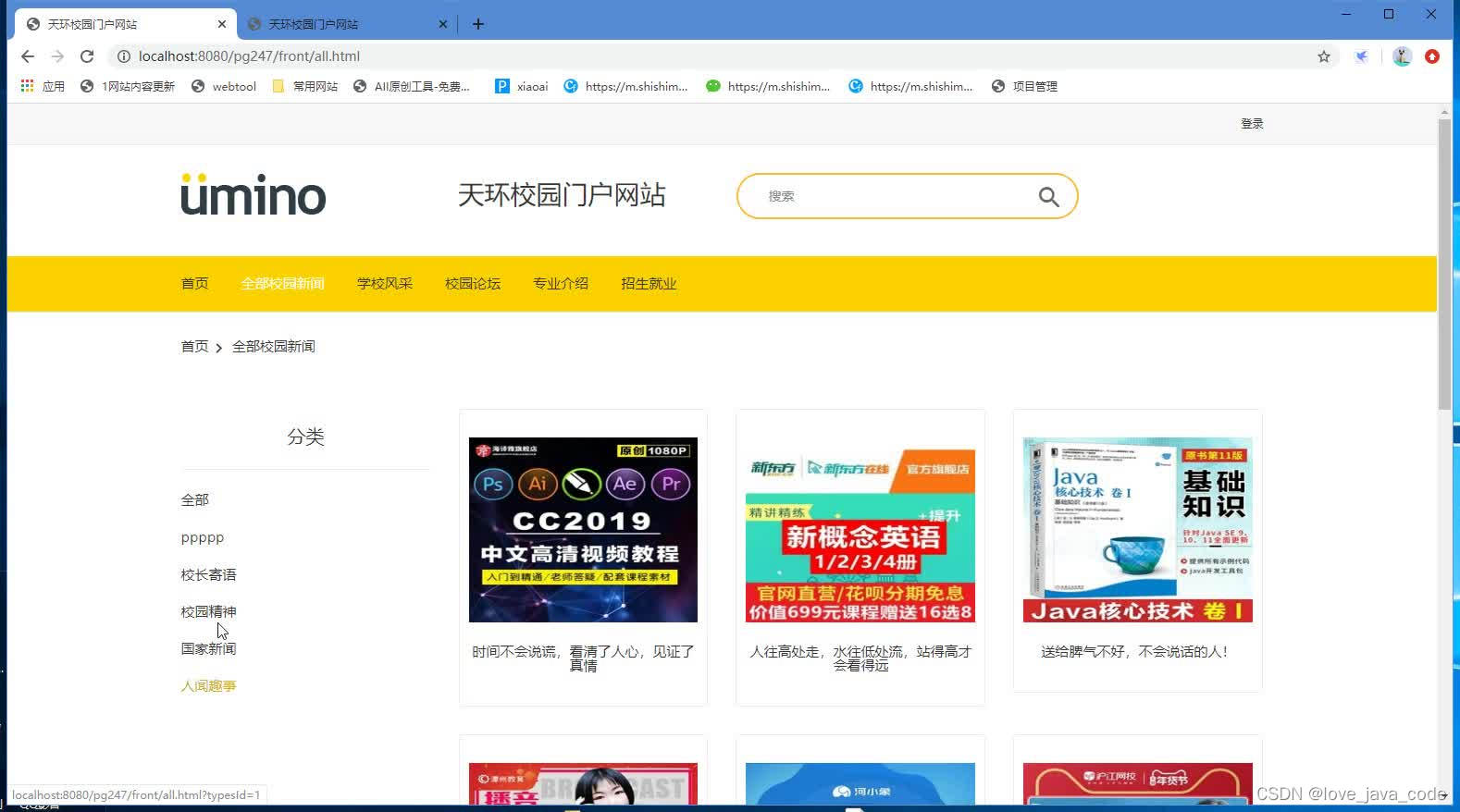Screen dimensions: 1460x812
Task: Click the site info icon in the address bar
Action: 123,56
